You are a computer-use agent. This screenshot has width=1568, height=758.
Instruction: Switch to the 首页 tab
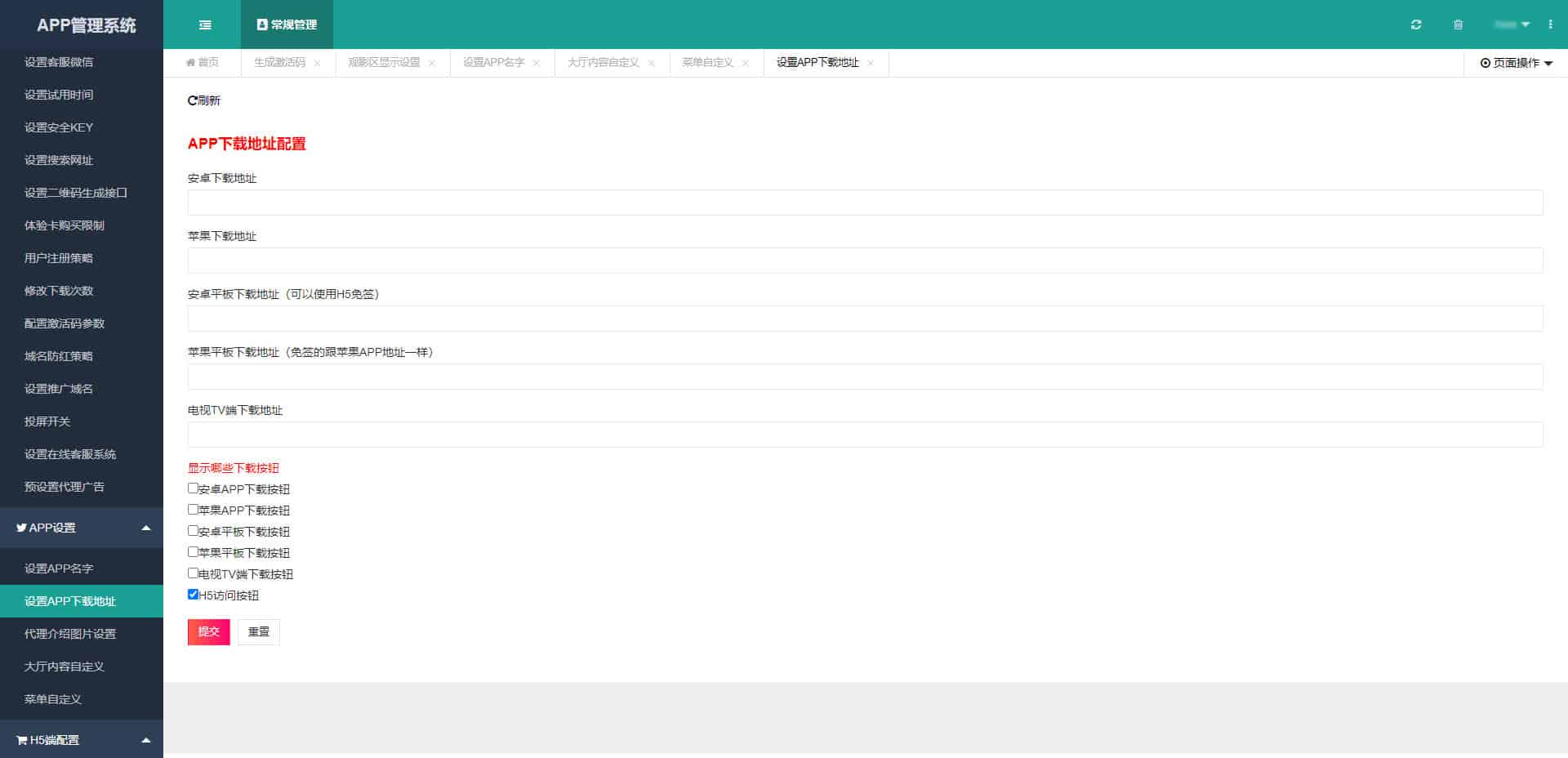[203, 63]
